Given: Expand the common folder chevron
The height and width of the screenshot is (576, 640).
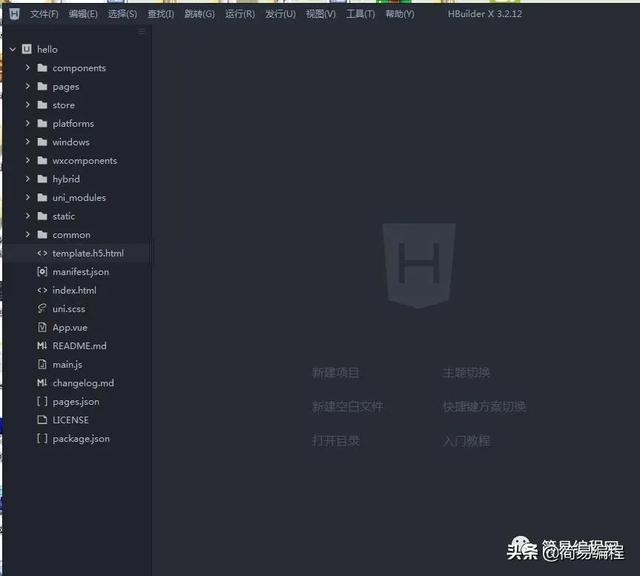Looking at the screenshot, I should click(28, 234).
